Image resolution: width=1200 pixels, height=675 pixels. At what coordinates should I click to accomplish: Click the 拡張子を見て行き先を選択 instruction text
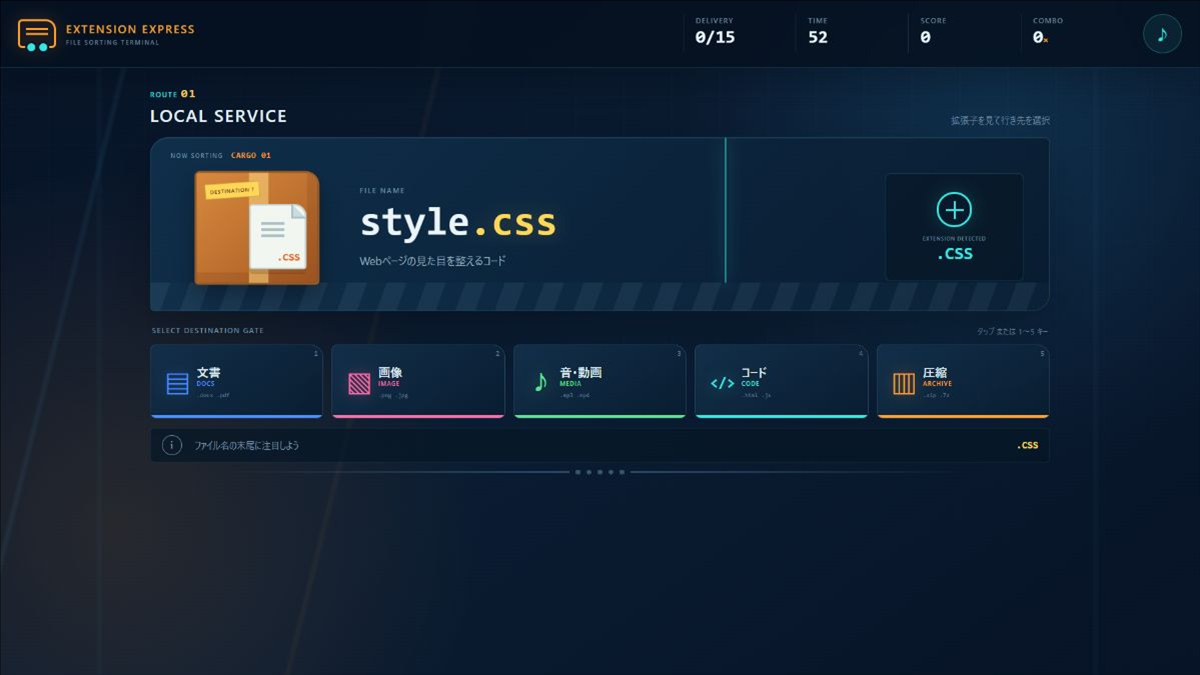click(x=1000, y=120)
